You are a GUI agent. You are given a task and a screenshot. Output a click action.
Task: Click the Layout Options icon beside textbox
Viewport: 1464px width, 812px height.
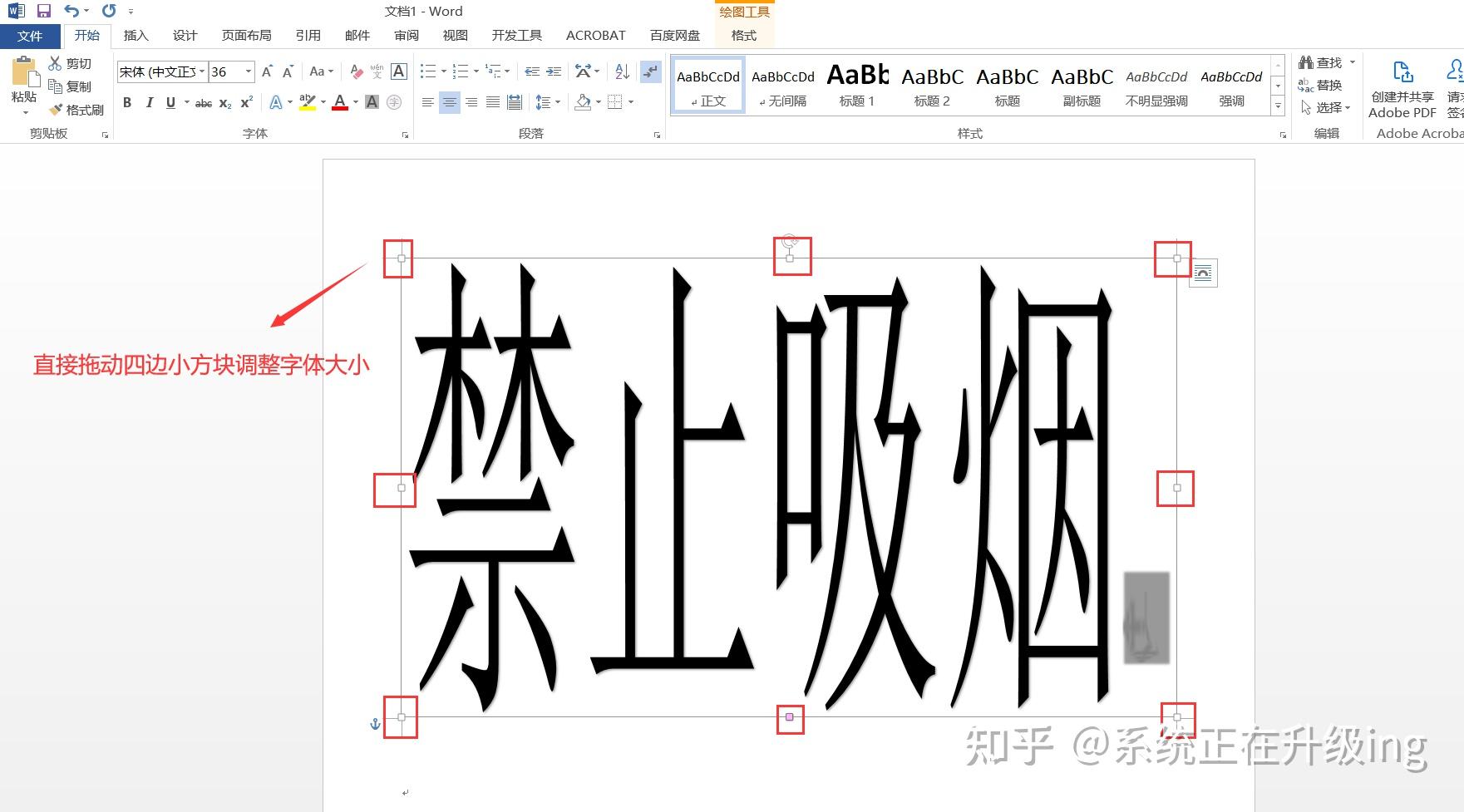click(1203, 273)
